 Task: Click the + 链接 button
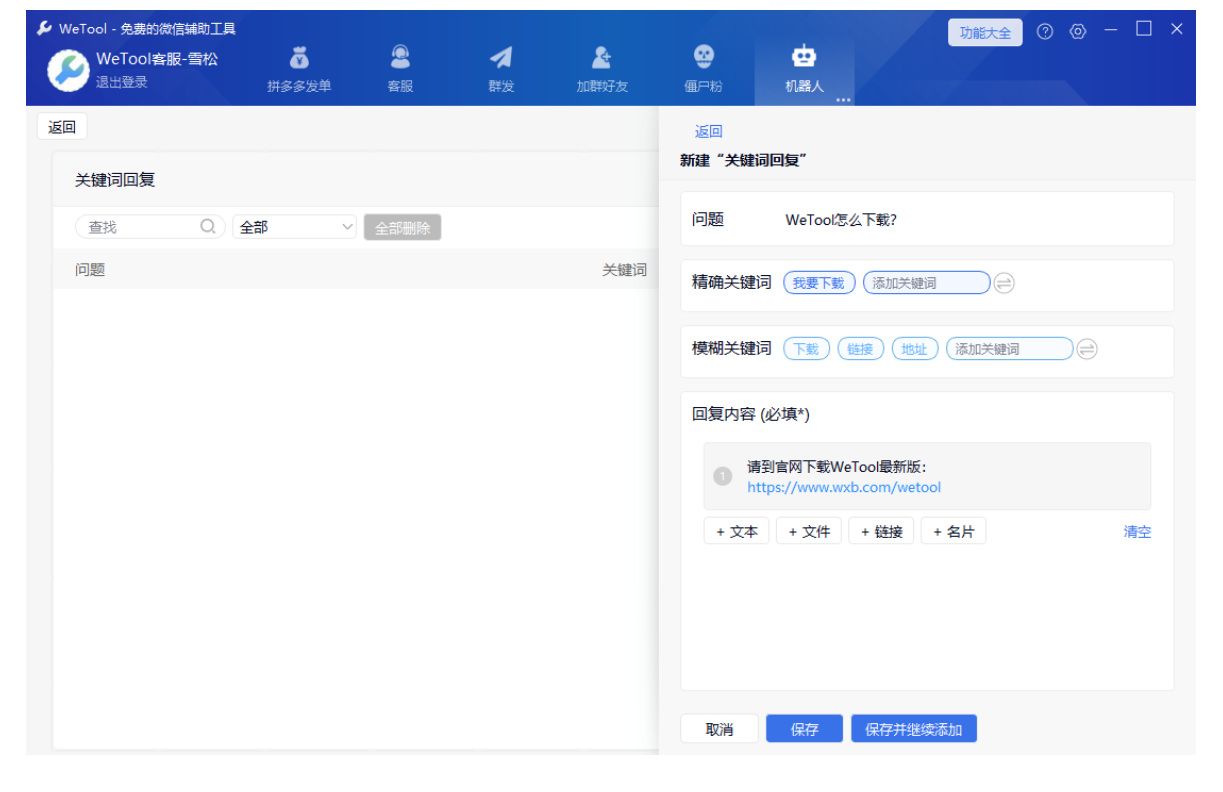[x=882, y=531]
